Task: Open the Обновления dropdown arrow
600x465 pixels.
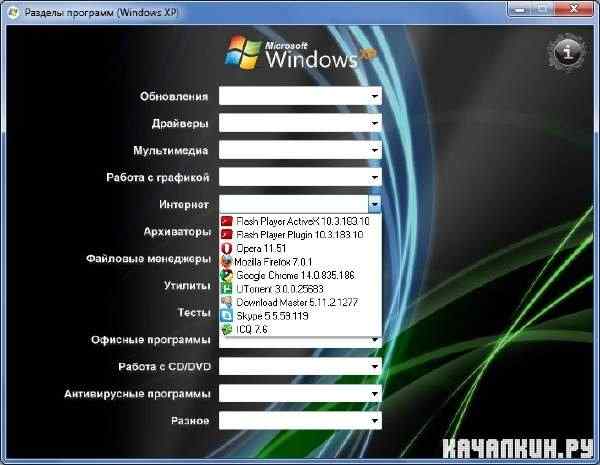Action: pos(375,96)
